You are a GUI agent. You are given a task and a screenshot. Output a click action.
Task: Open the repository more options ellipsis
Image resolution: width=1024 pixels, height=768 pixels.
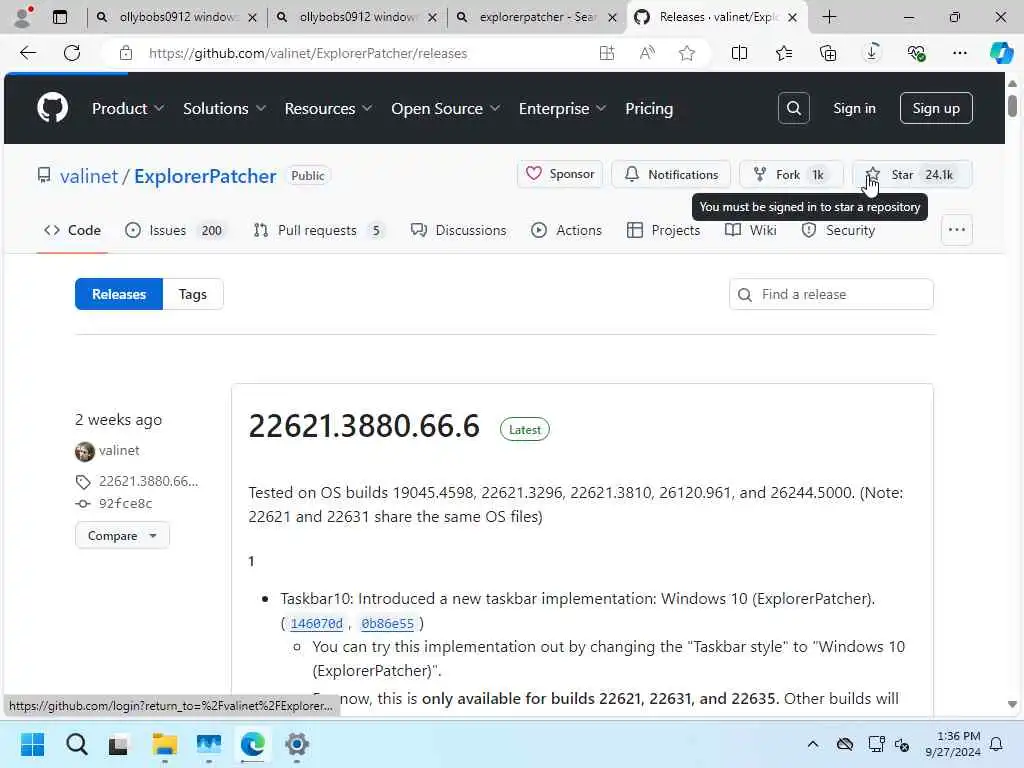coord(957,230)
